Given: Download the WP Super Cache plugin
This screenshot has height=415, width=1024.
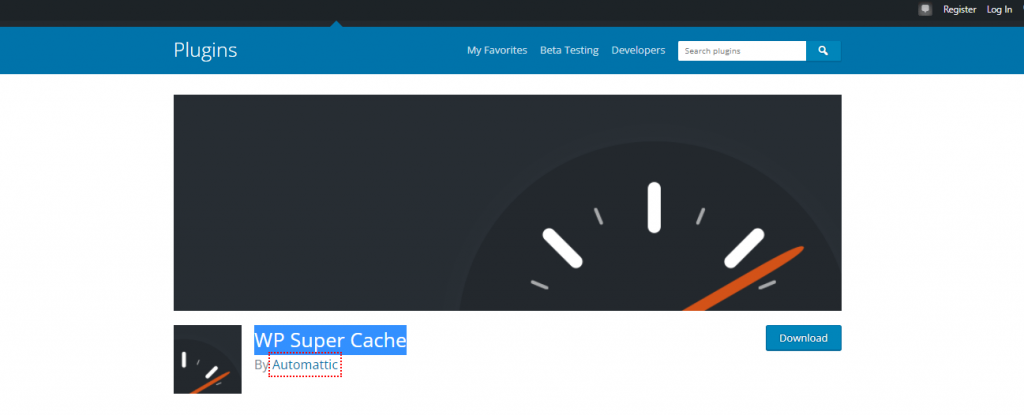Looking at the screenshot, I should pyautogui.click(x=803, y=338).
